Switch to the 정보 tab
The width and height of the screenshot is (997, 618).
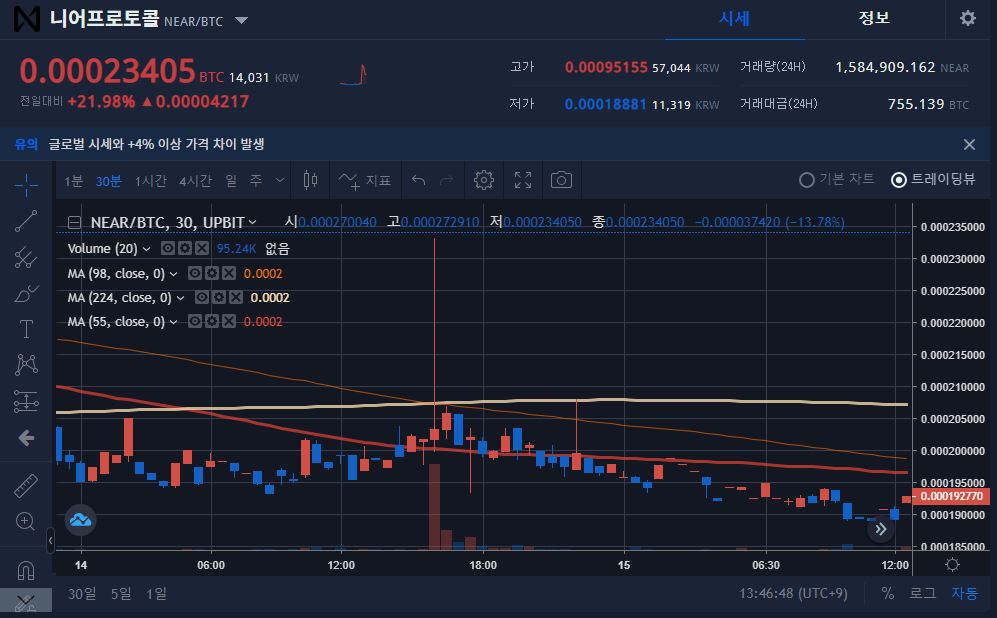(x=874, y=18)
